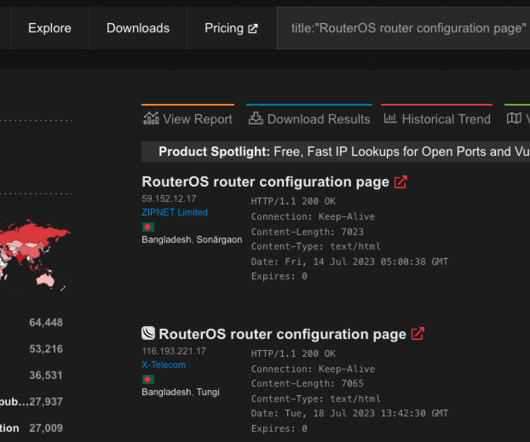Click the world map thumbnail
The height and width of the screenshot is (442, 530).
click(x=35, y=256)
